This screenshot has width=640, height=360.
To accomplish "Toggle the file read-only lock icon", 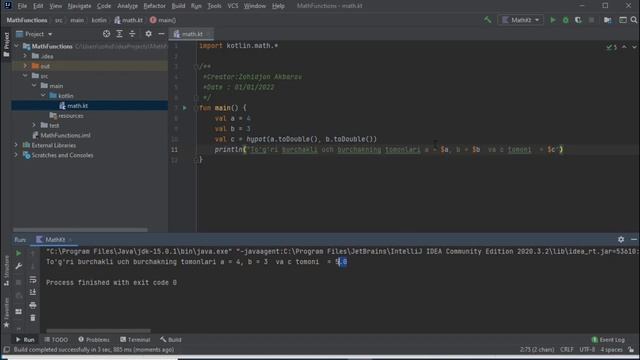I will click(631, 350).
